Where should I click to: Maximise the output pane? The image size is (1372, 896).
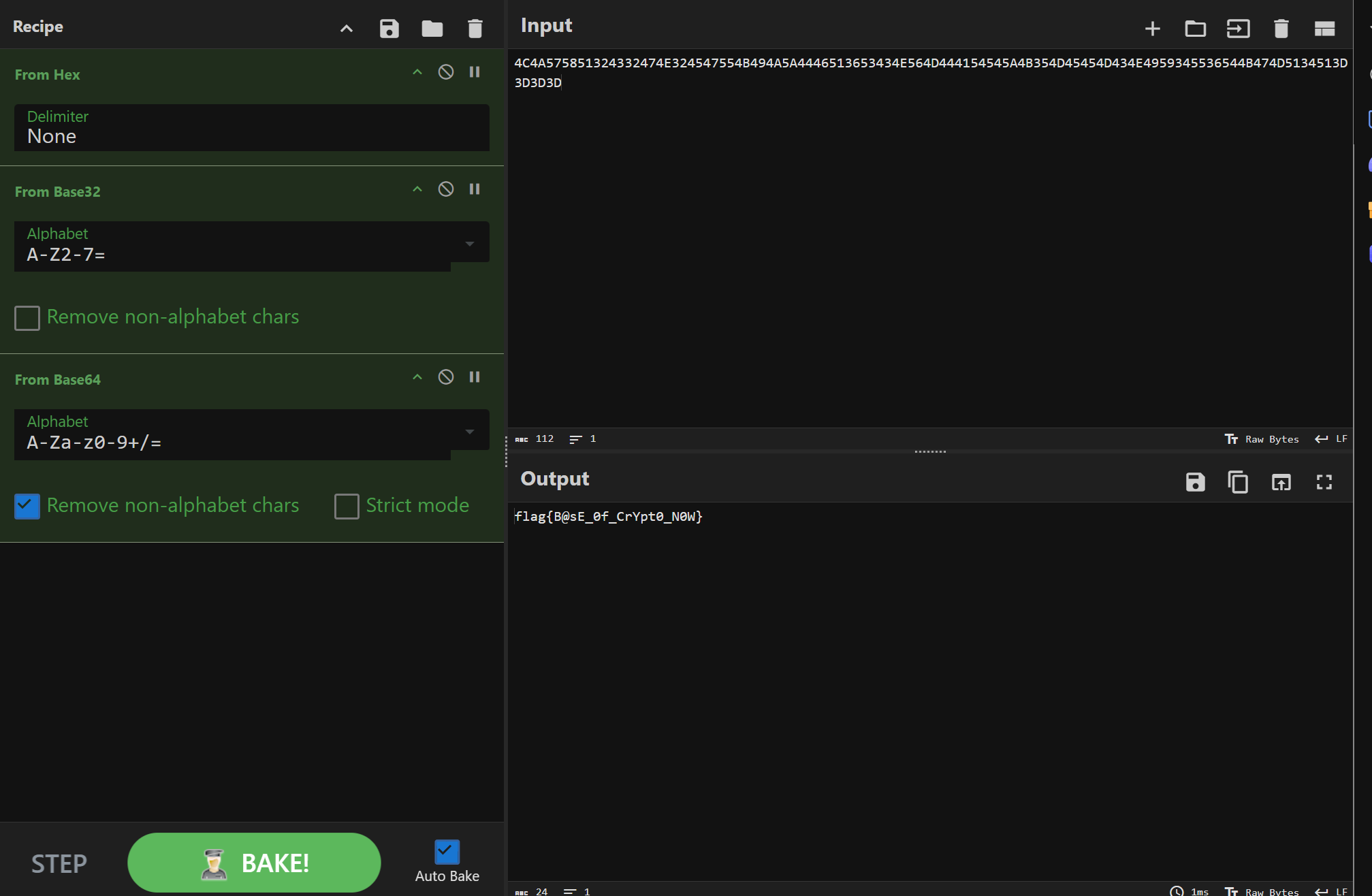coord(1324,482)
